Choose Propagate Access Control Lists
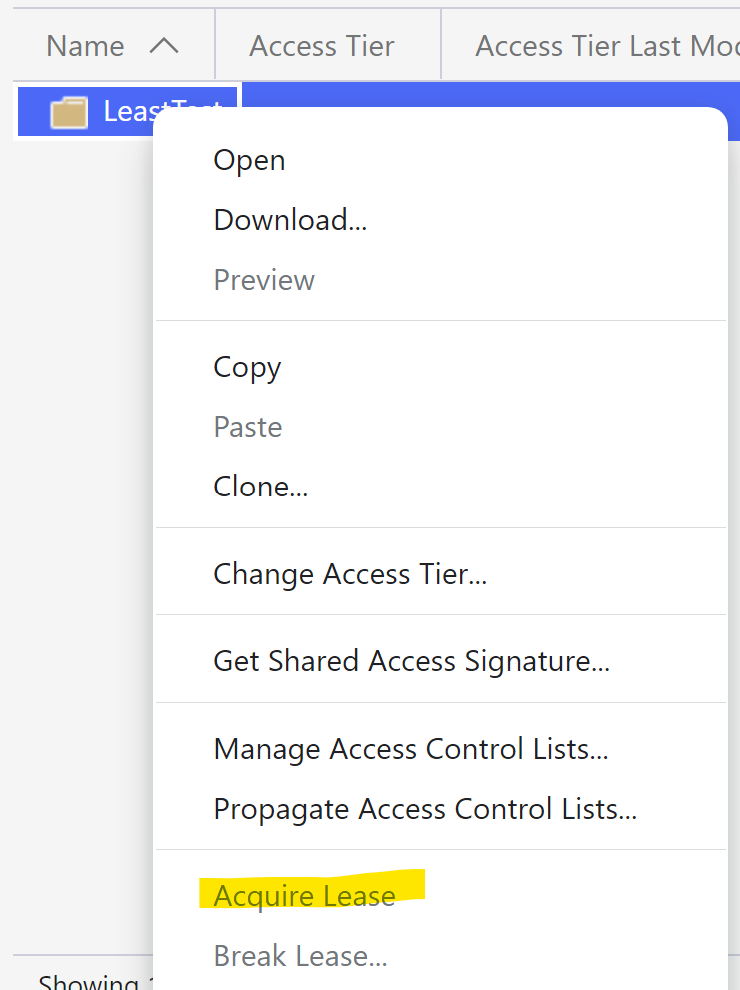Viewport: 740px width, 990px height. pyautogui.click(x=424, y=809)
